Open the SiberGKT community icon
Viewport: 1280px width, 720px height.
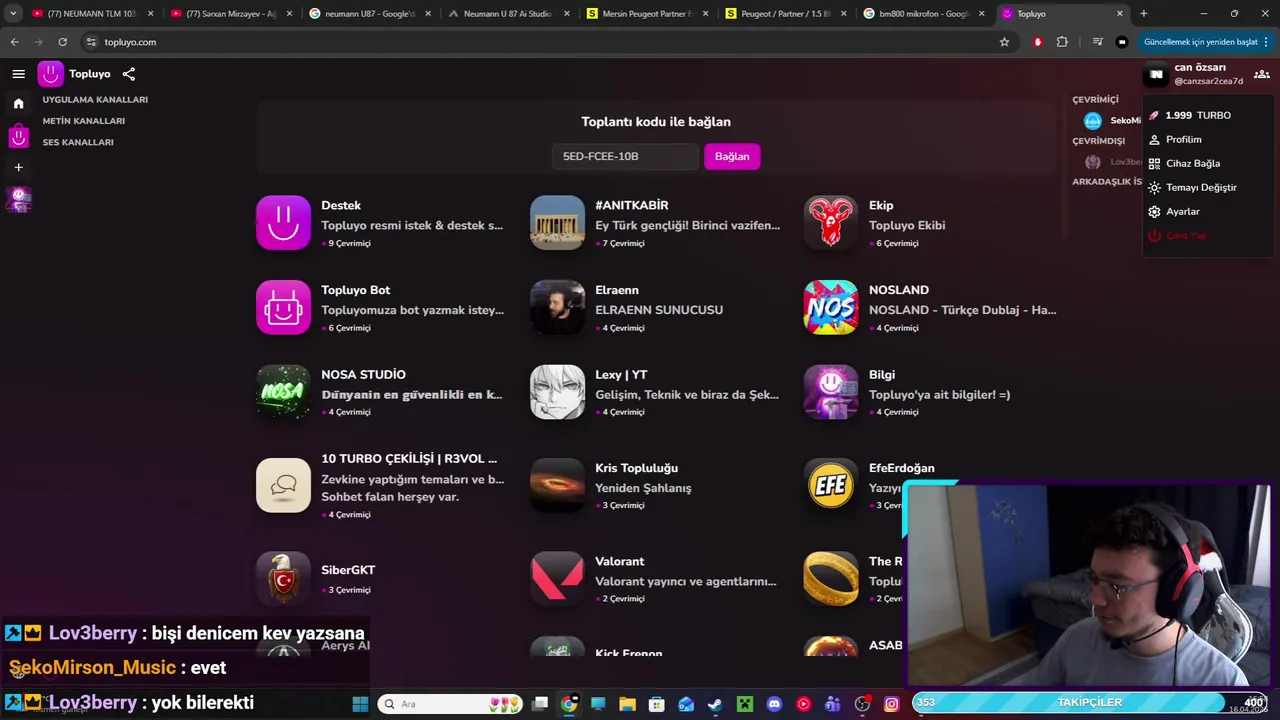pos(283,577)
